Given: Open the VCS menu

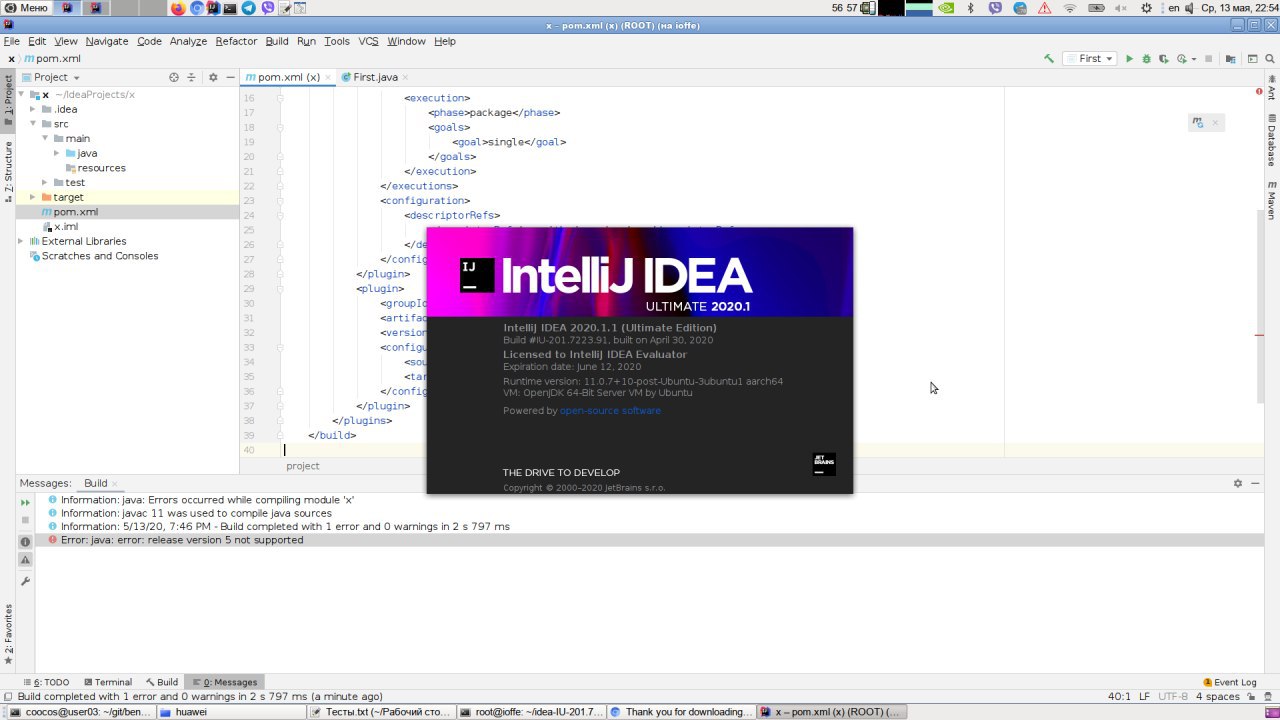Looking at the screenshot, I should pos(368,41).
